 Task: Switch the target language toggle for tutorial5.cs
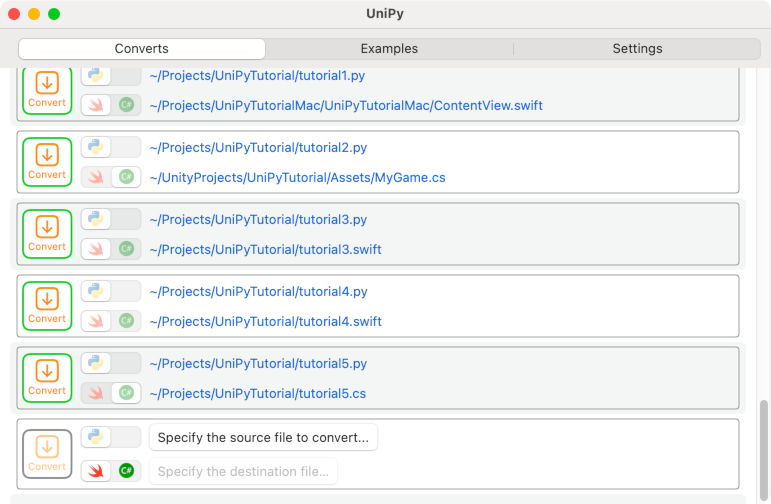click(110, 393)
